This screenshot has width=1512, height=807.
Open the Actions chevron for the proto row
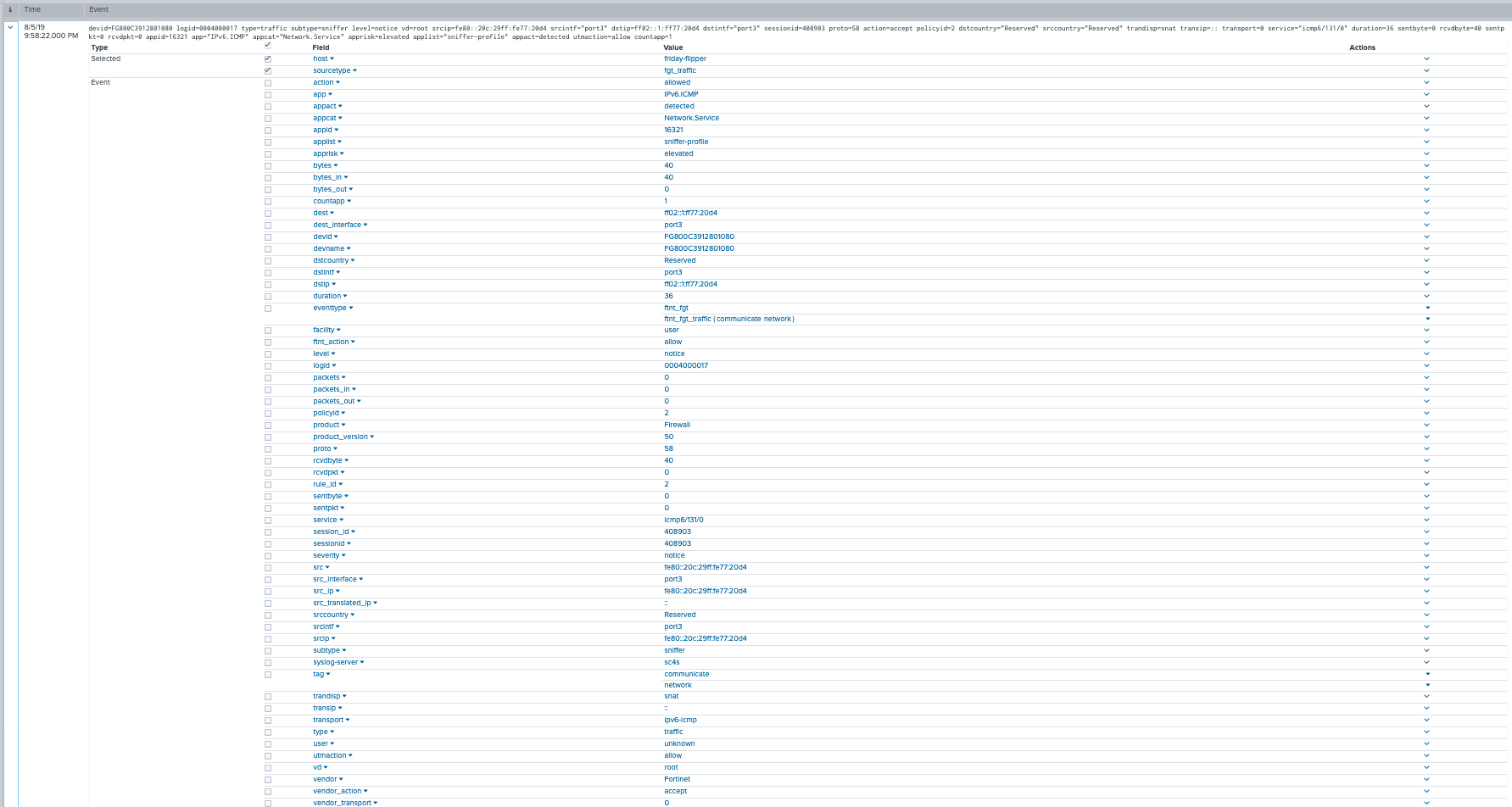(x=1426, y=449)
